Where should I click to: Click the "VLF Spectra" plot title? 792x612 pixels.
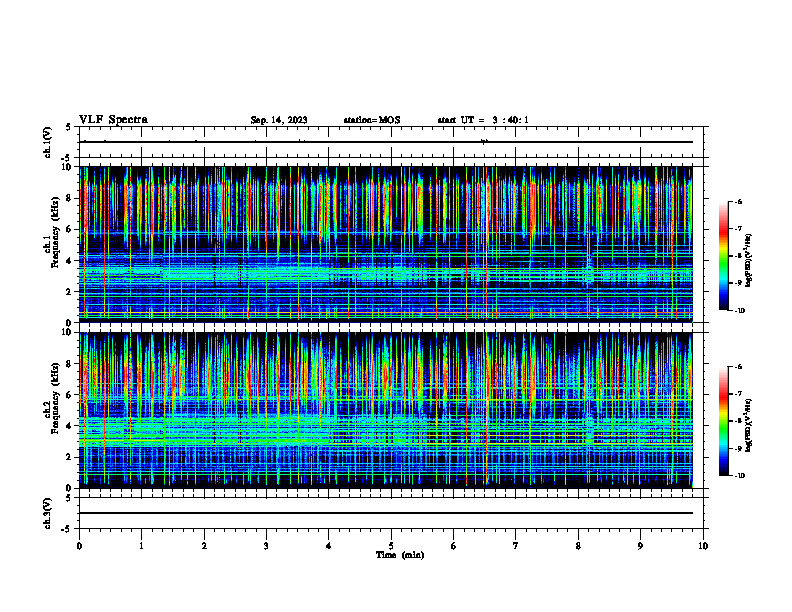[113, 120]
